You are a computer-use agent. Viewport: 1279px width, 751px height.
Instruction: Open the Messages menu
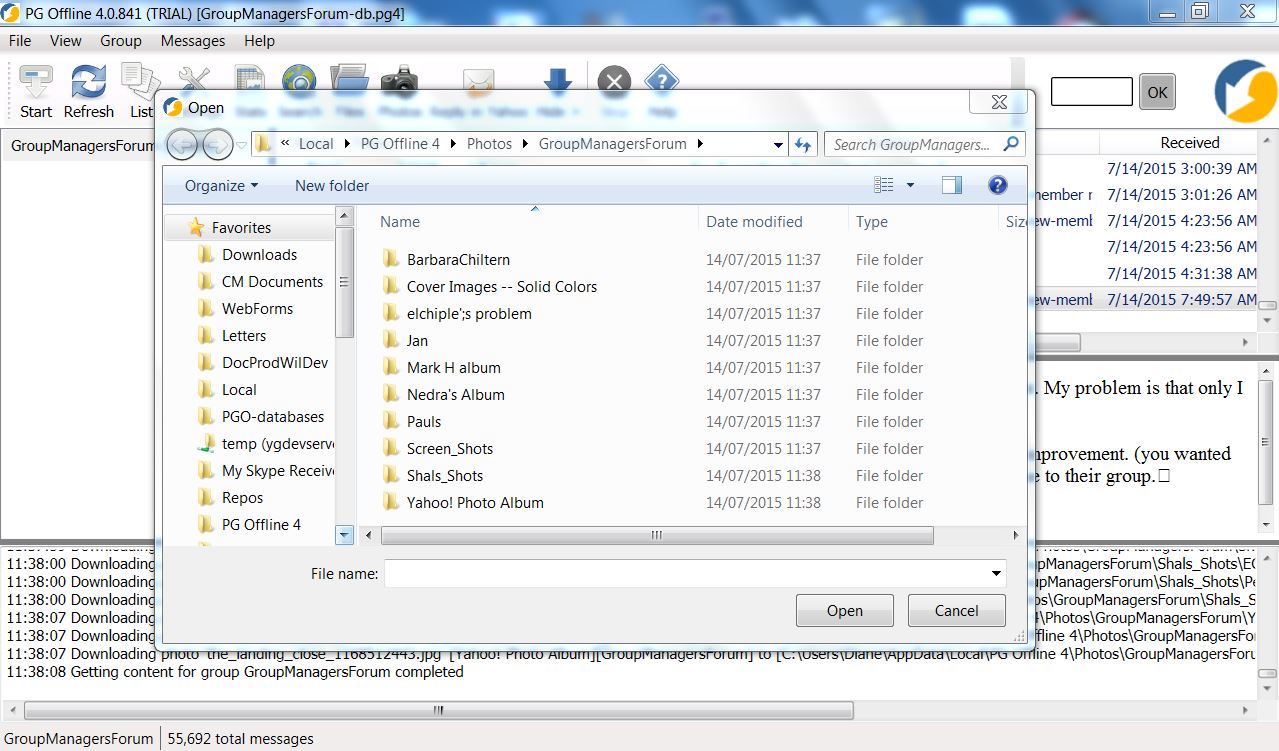[193, 41]
